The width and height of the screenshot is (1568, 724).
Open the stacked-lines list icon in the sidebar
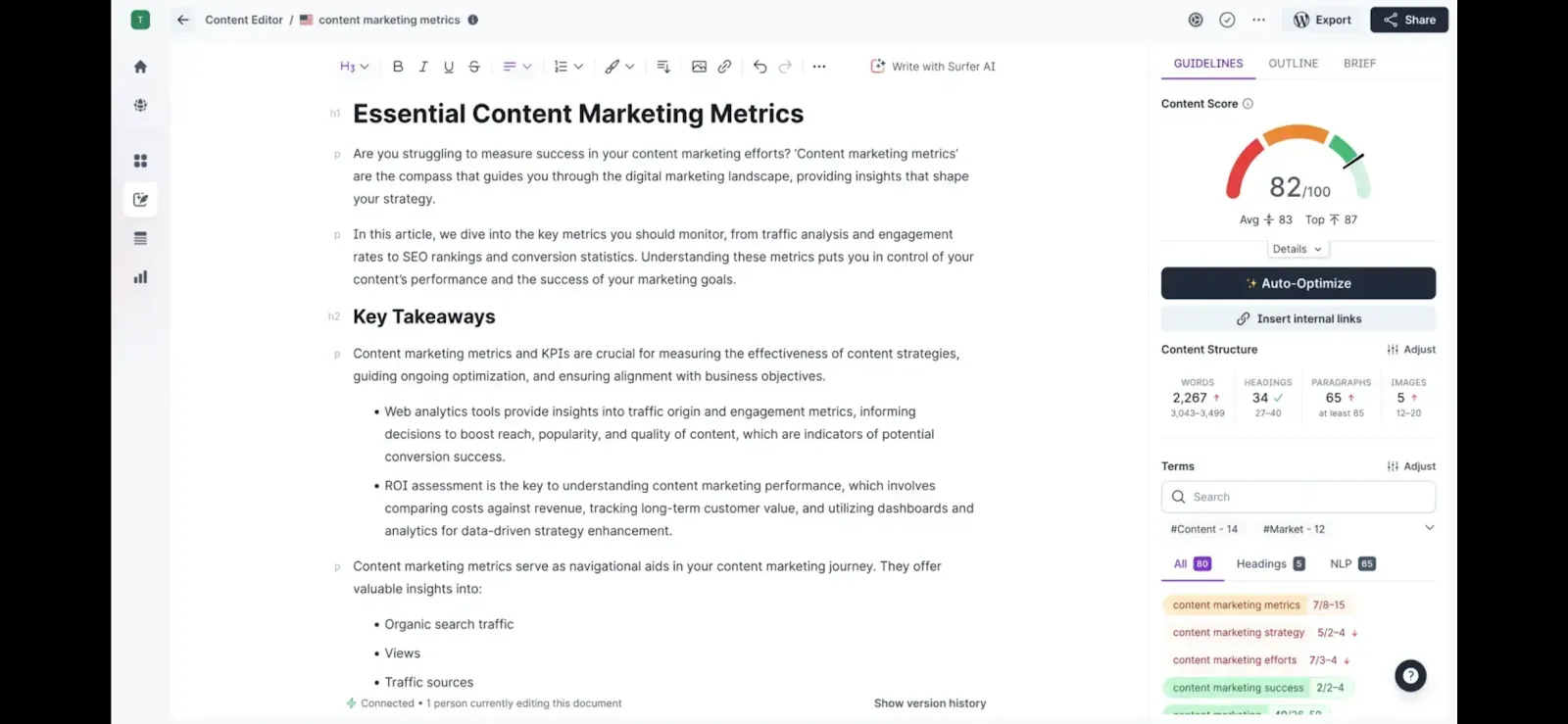coord(140,238)
